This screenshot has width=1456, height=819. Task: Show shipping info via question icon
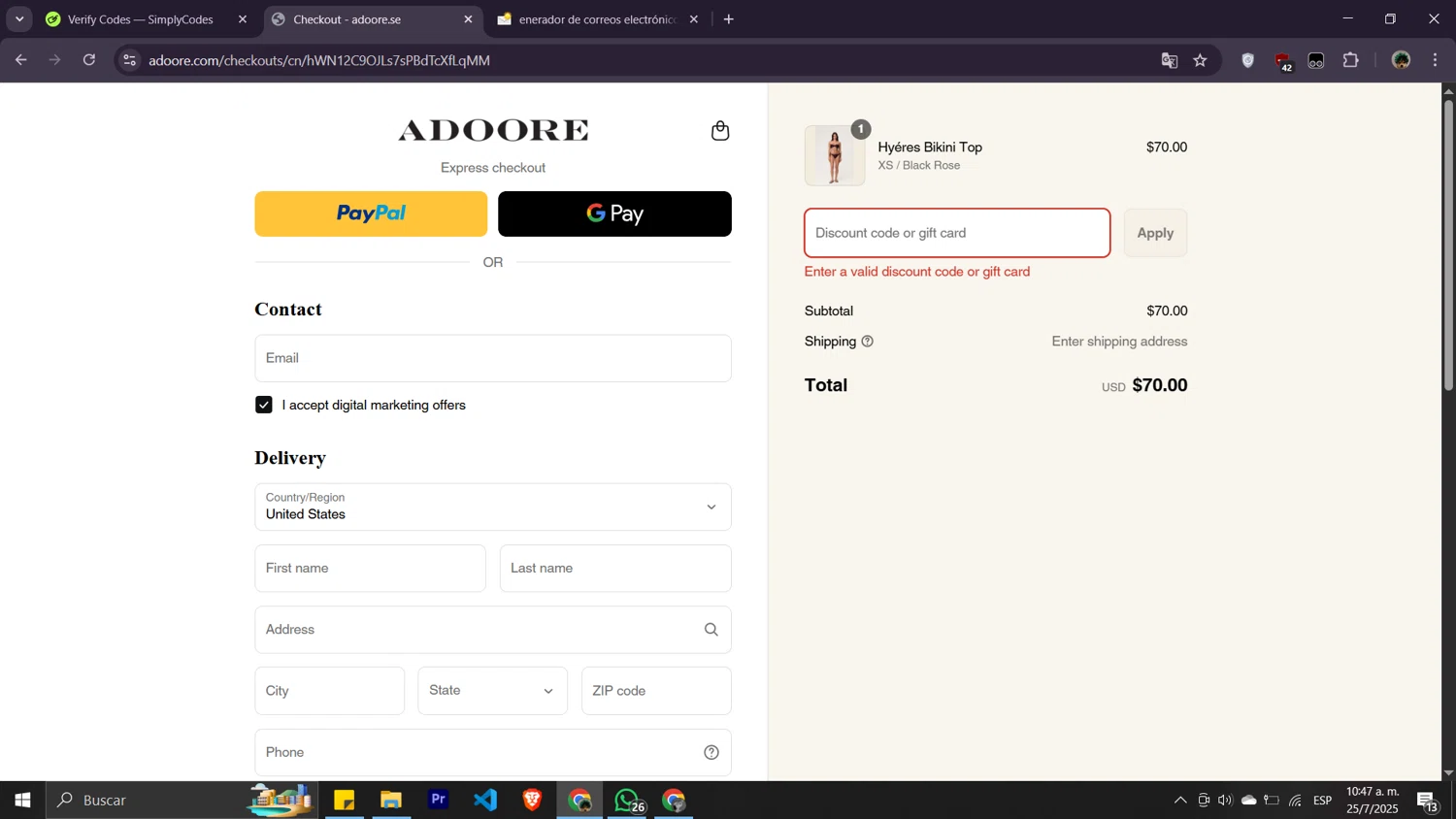[868, 342]
